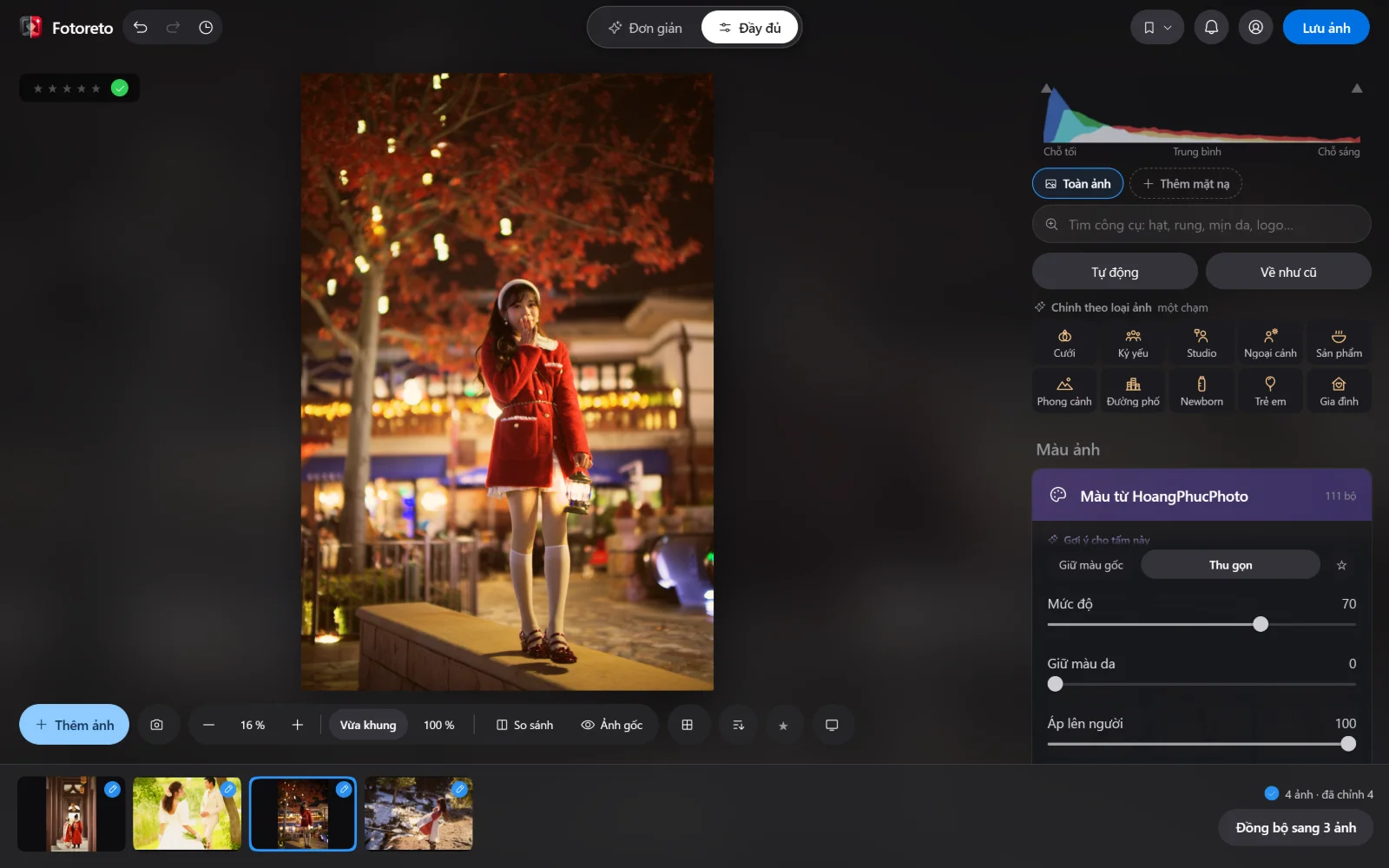Image resolution: width=1389 pixels, height=868 pixels.
Task: Click the redo arrow icon
Action: pyautogui.click(x=173, y=28)
